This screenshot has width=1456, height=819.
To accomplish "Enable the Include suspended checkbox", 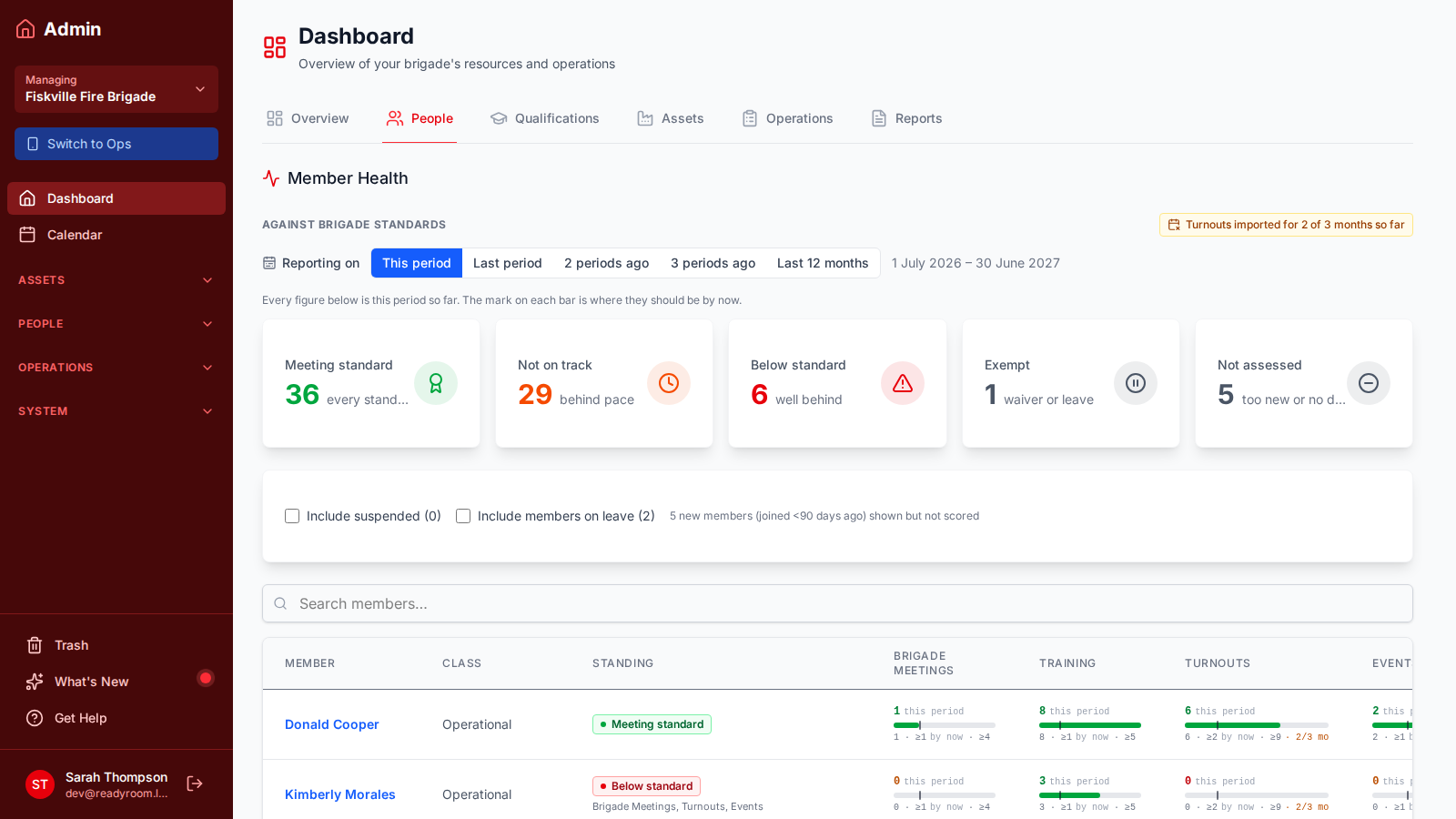I will pyautogui.click(x=292, y=516).
